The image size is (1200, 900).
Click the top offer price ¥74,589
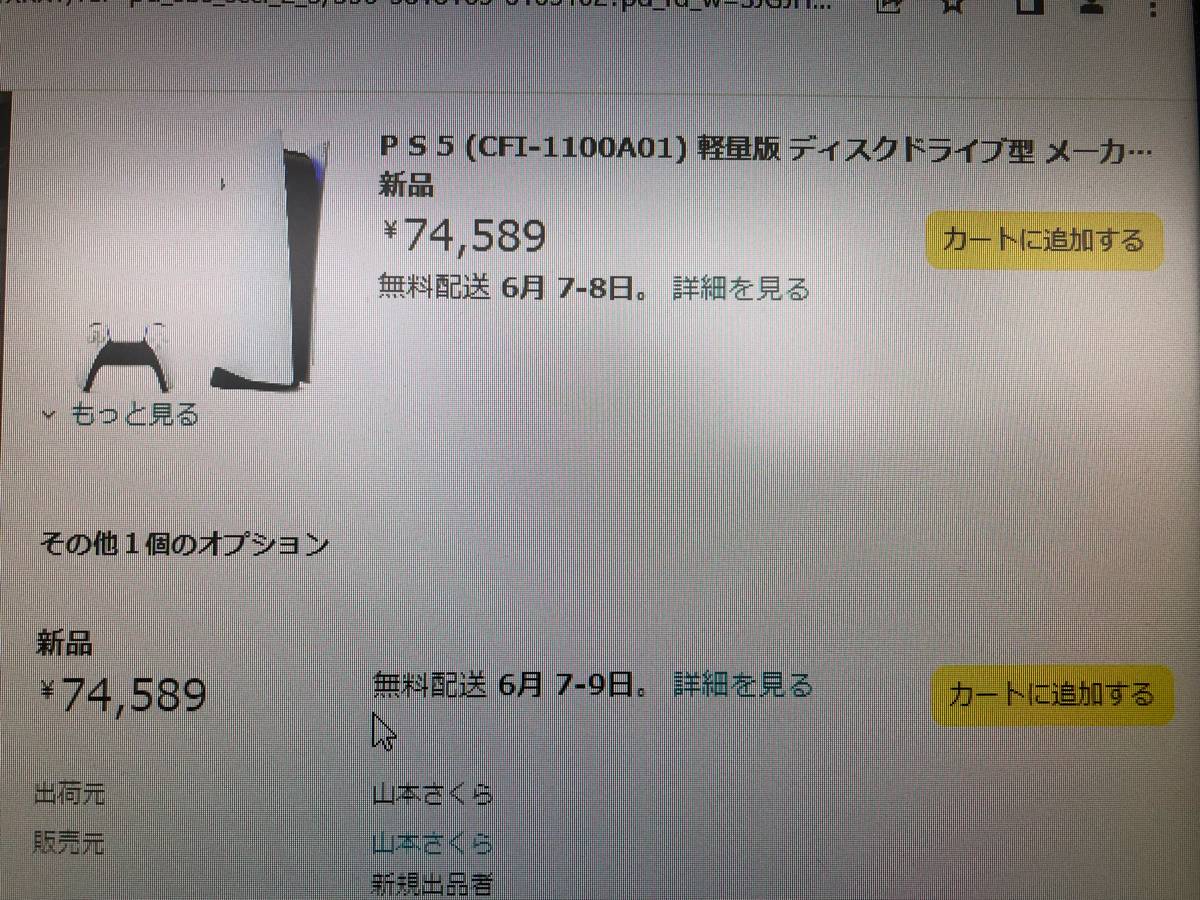point(464,236)
